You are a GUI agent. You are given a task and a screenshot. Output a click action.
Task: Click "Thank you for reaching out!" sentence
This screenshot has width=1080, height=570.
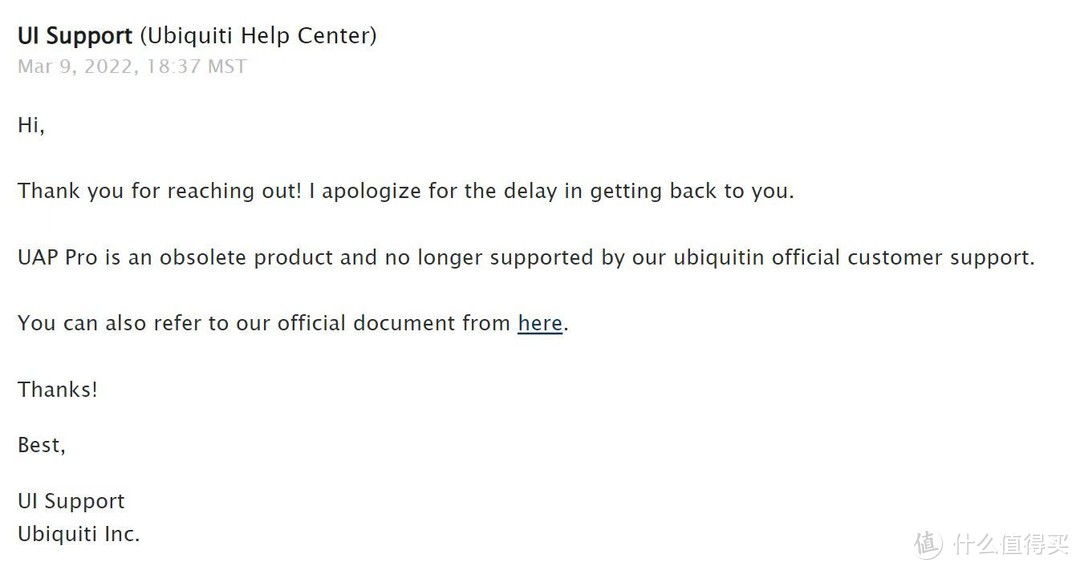pyautogui.click(x=160, y=191)
